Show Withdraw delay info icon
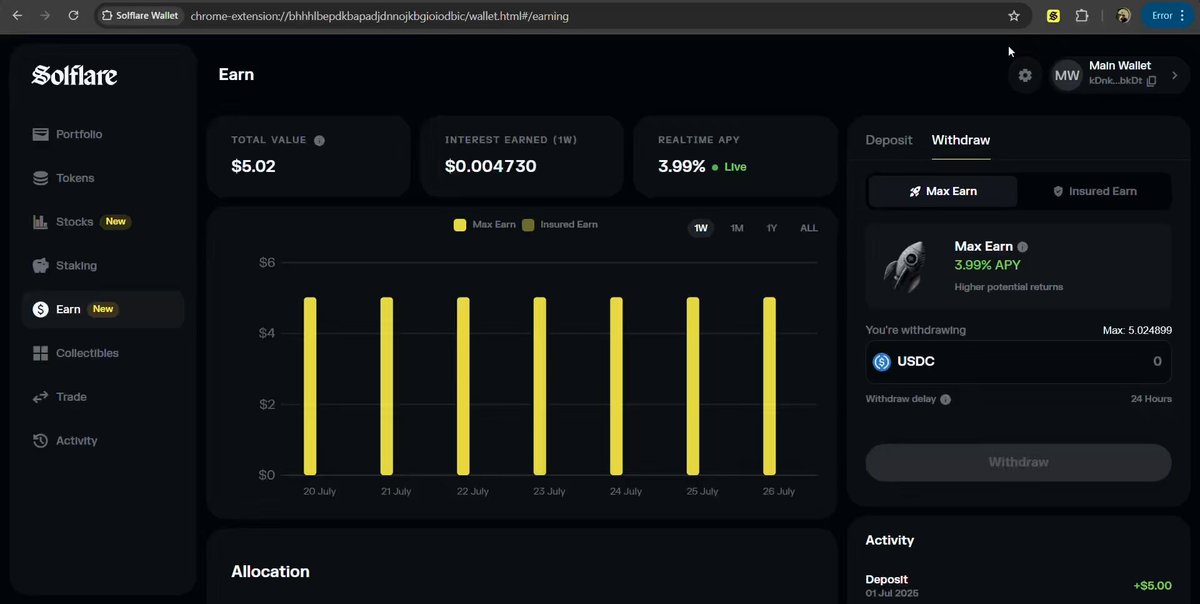1200x604 pixels. point(945,399)
